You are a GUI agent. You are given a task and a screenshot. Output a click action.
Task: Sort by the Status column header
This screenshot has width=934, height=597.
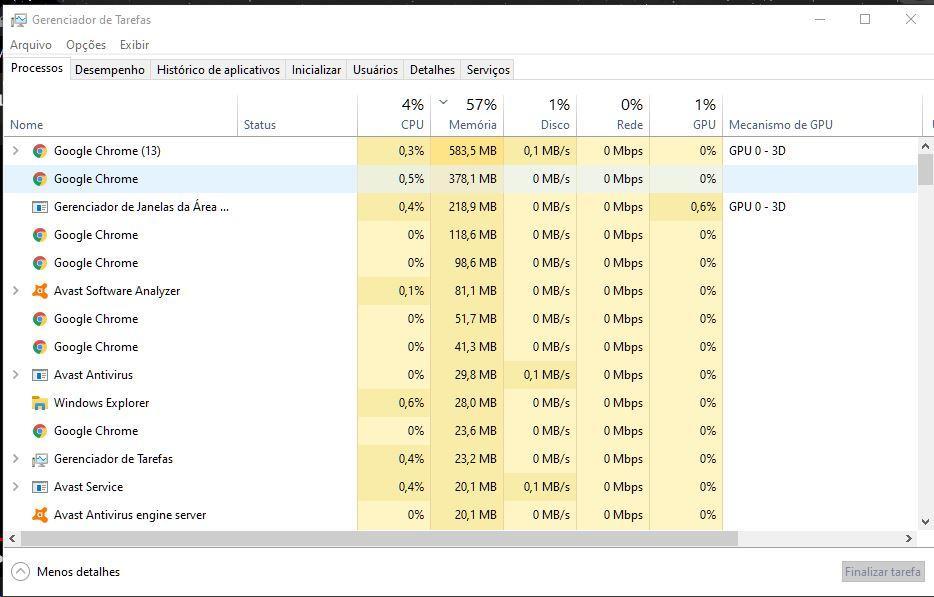297,116
